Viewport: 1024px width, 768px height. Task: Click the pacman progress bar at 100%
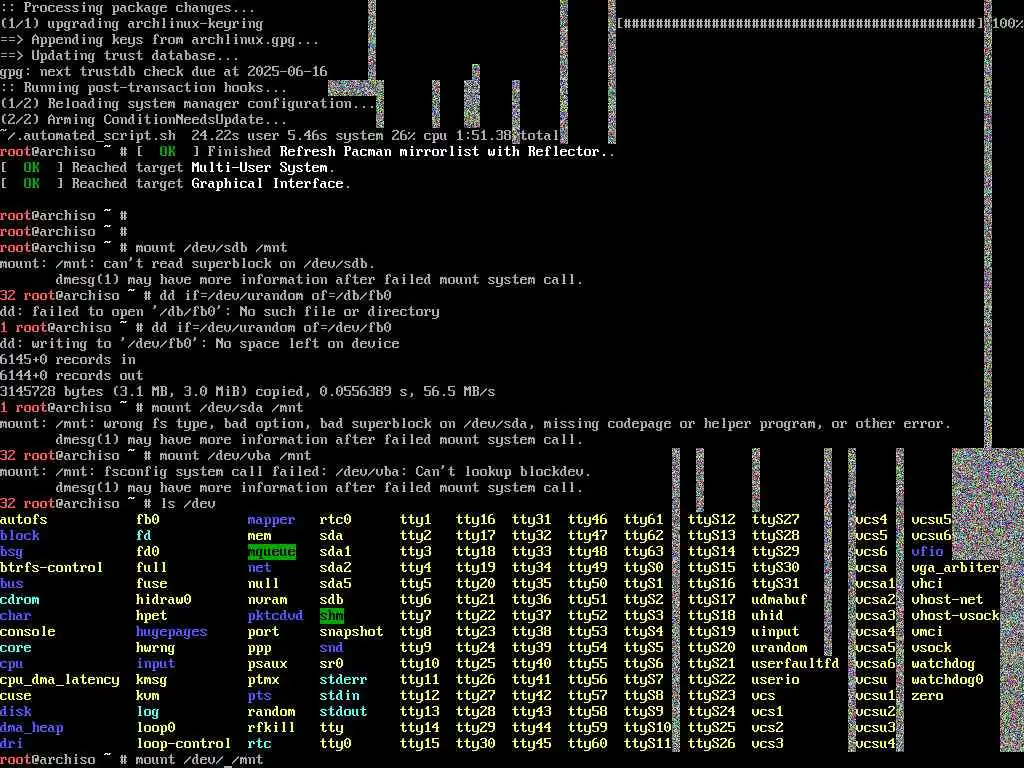800,24
